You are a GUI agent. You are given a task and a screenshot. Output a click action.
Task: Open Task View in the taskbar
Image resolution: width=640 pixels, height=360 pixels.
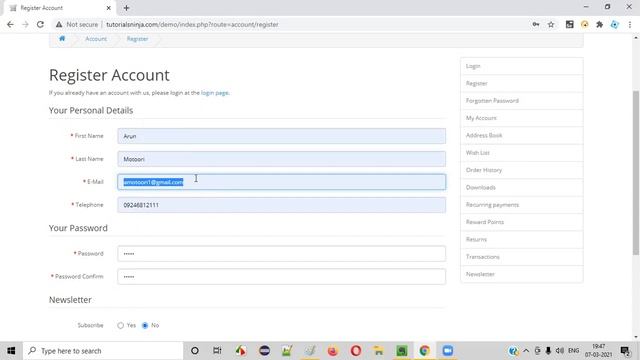217,351
